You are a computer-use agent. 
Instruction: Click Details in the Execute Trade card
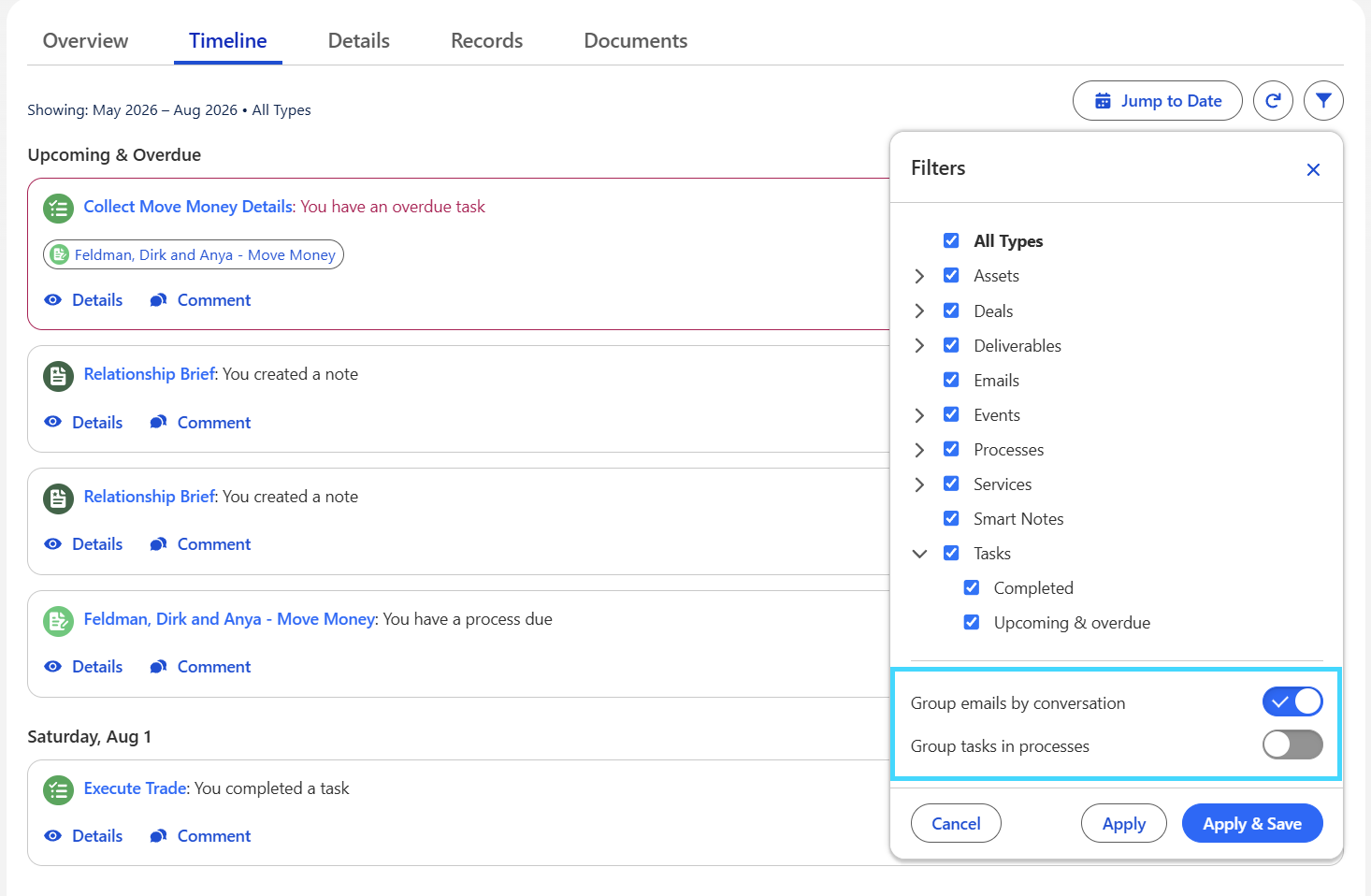[x=84, y=836]
